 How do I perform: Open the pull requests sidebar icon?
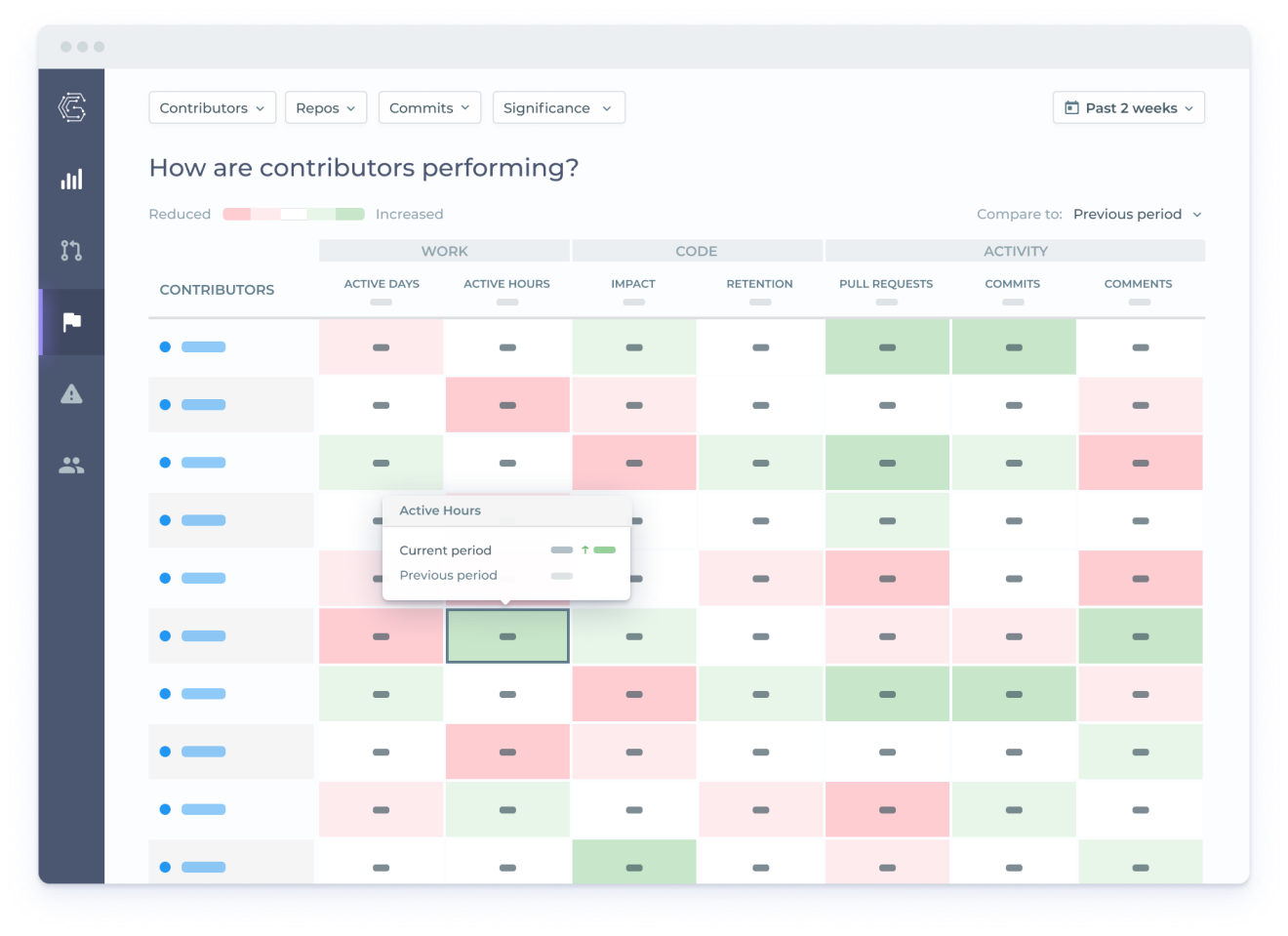point(71,251)
